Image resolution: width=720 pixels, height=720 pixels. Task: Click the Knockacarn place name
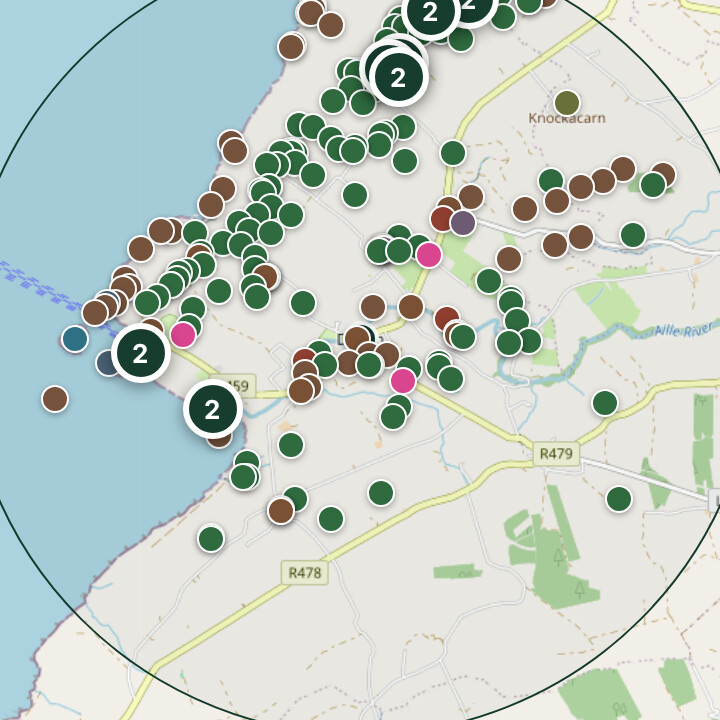coord(567,118)
